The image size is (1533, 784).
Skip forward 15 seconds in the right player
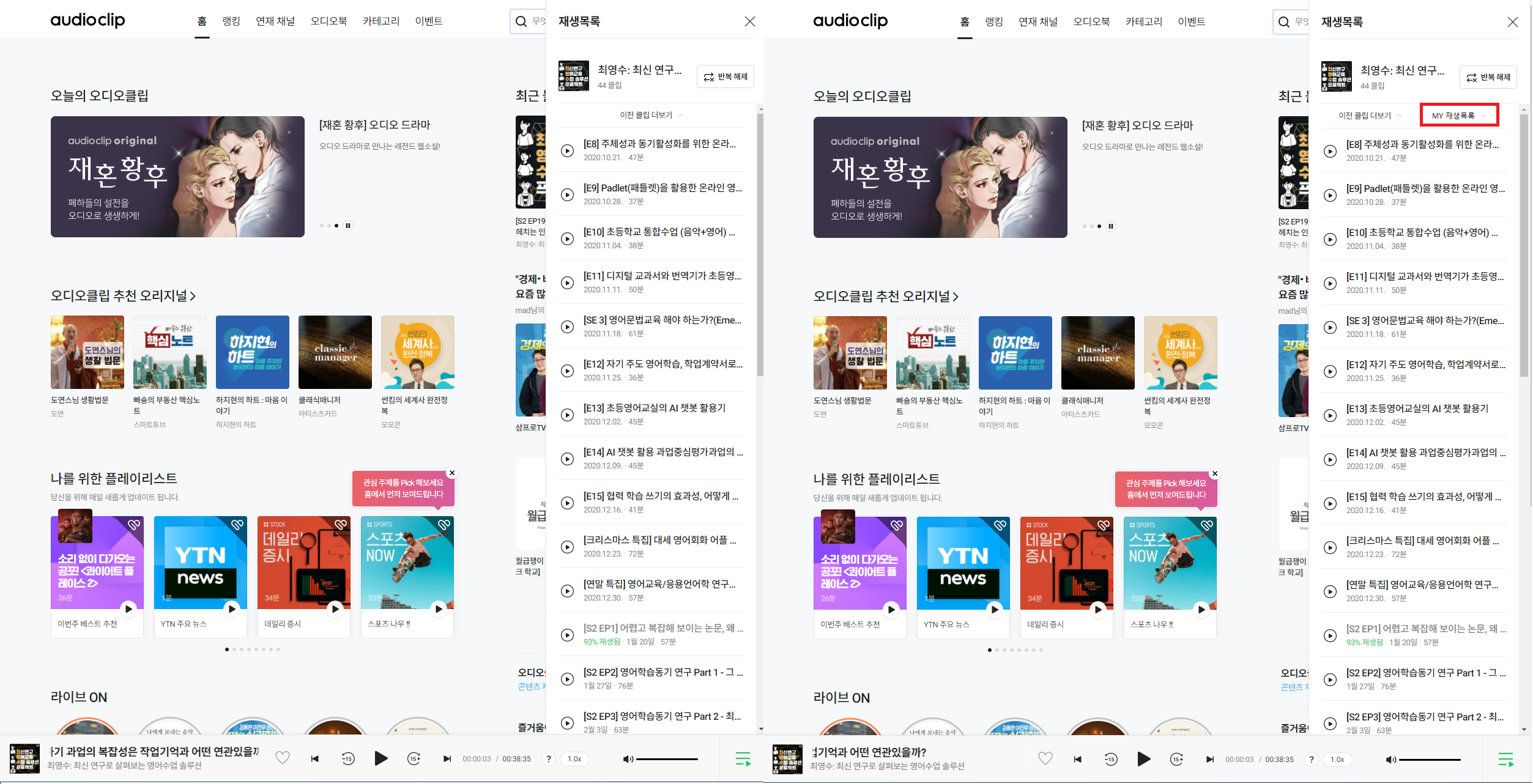coord(1176,760)
